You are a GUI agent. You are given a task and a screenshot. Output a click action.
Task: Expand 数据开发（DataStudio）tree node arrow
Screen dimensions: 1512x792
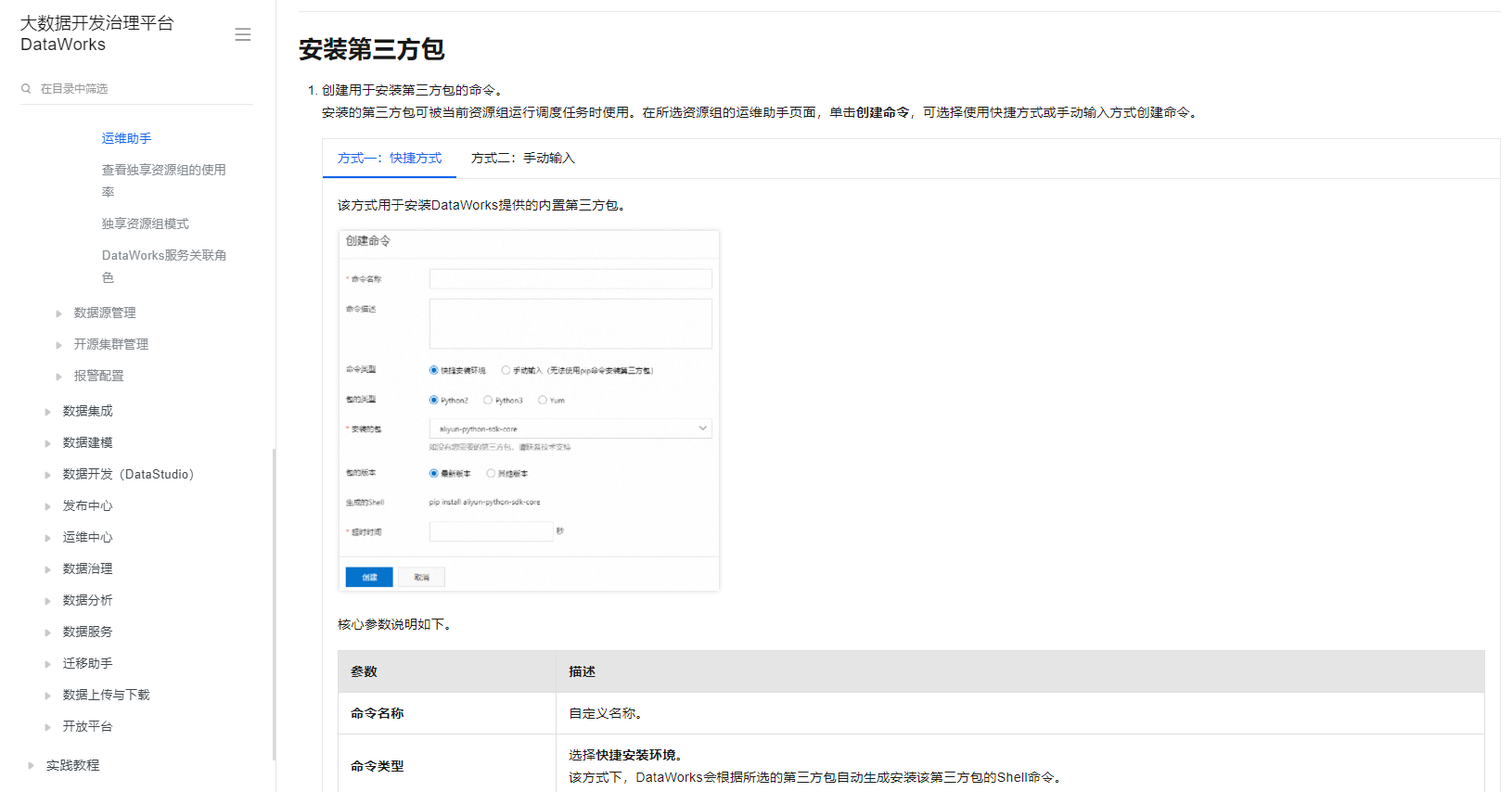click(x=47, y=475)
